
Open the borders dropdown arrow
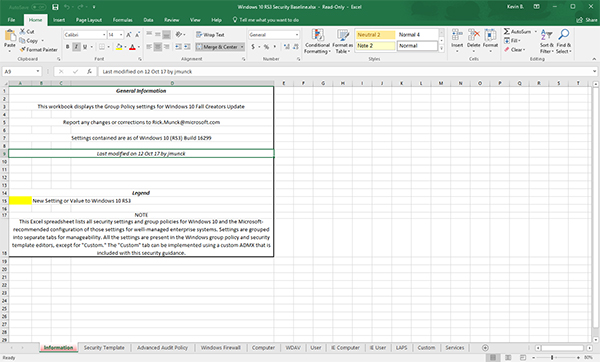pos(109,47)
